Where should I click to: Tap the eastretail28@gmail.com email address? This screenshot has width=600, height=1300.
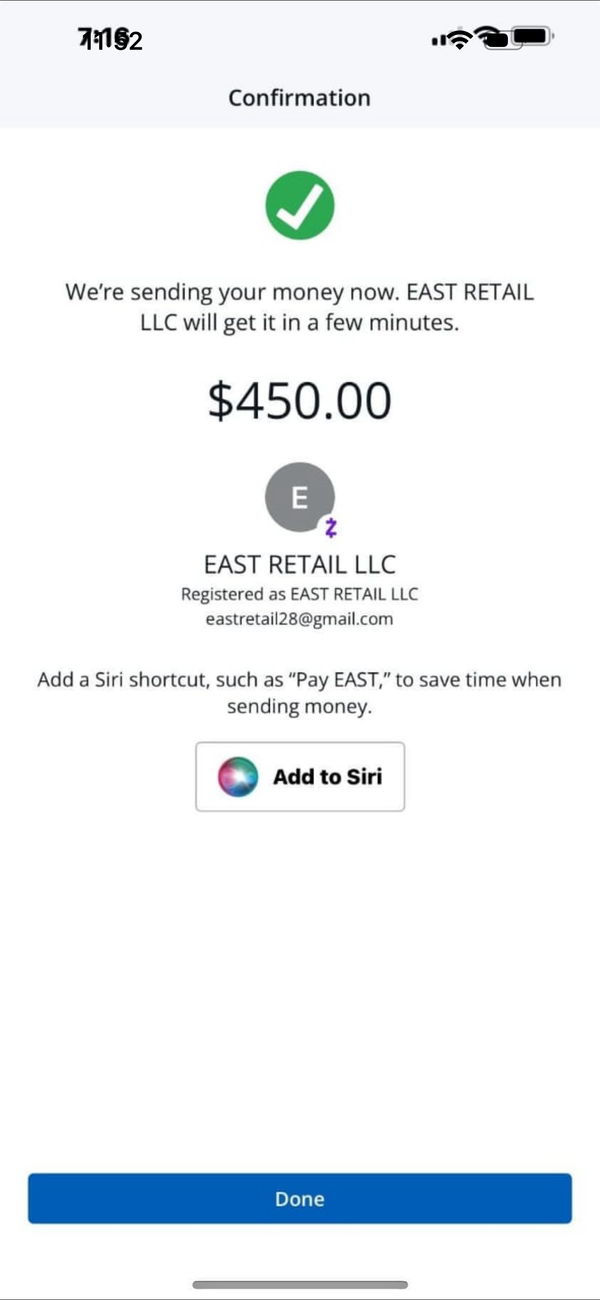coord(300,619)
